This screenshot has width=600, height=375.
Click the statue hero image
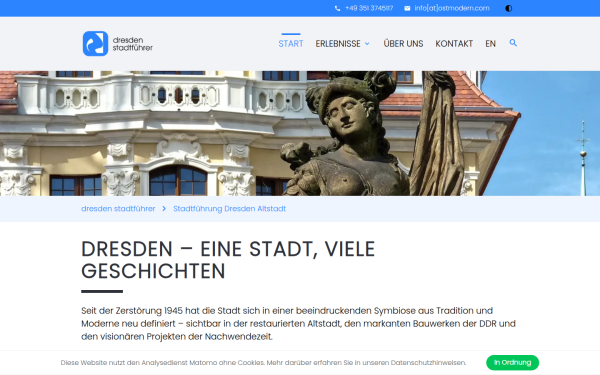click(300, 133)
